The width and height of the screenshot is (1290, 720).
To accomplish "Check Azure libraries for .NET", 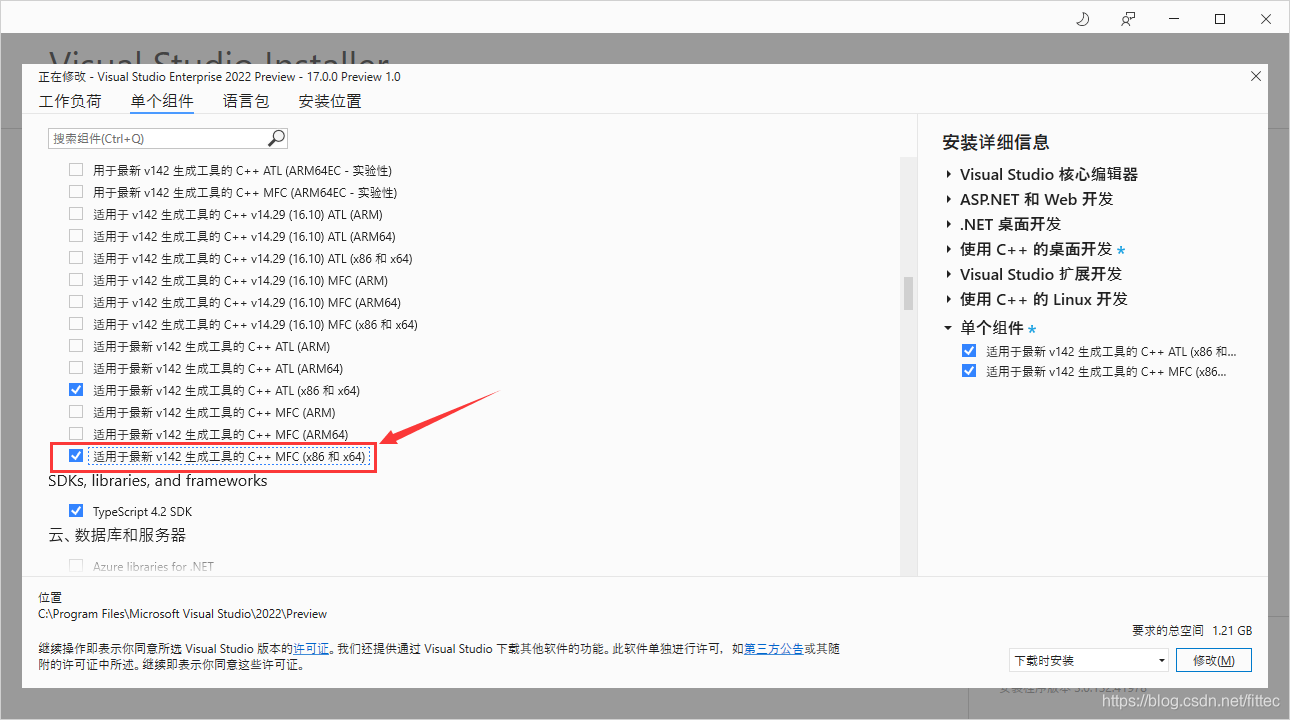I will [76, 566].
